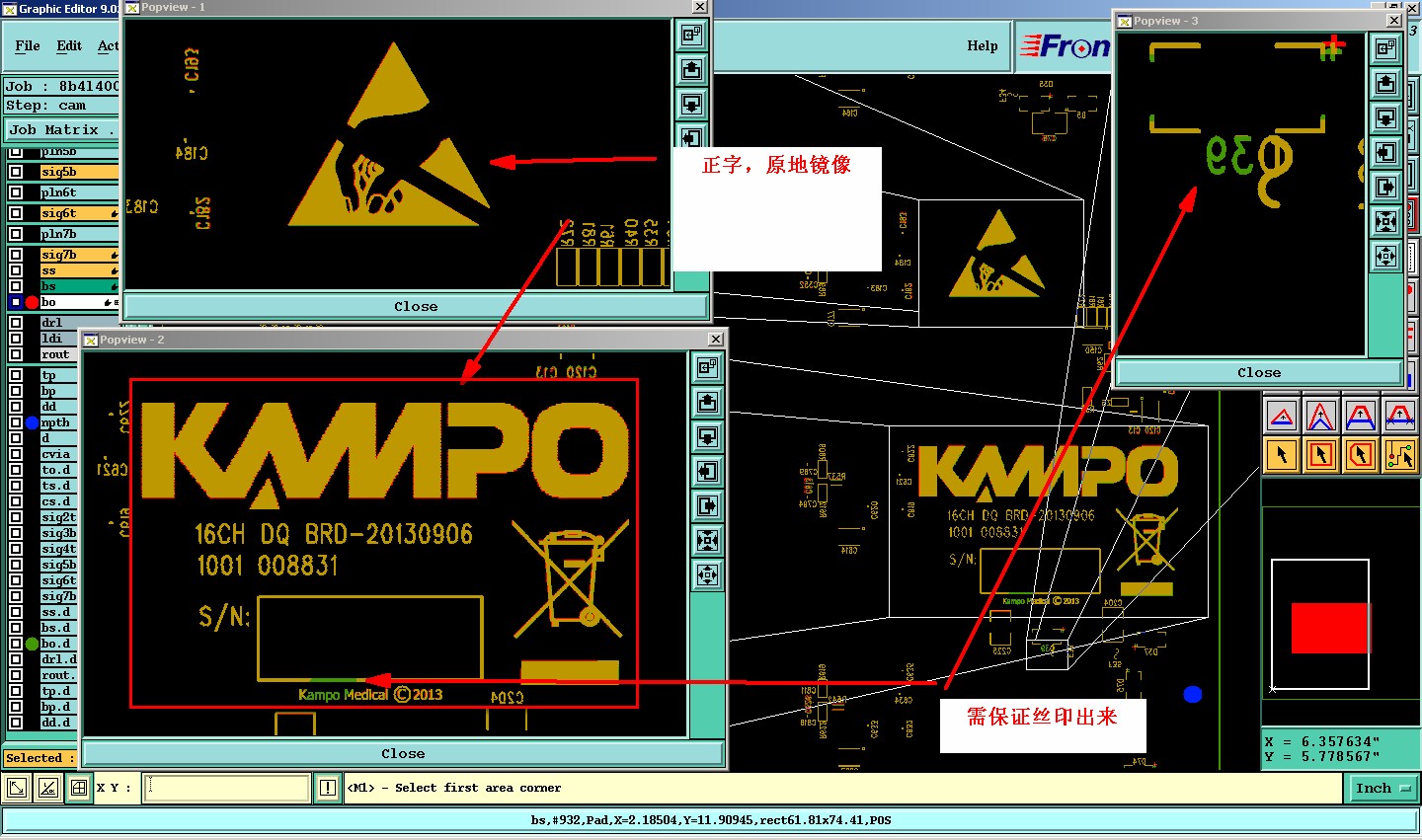Click the trapezoid with crossed blue line icon

pyautogui.click(x=1400, y=416)
